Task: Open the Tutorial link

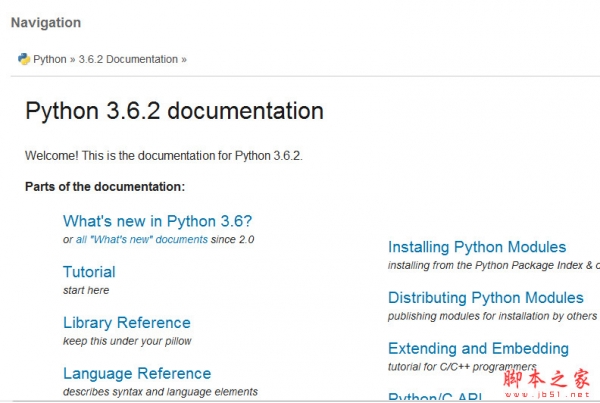Action: coord(89,272)
